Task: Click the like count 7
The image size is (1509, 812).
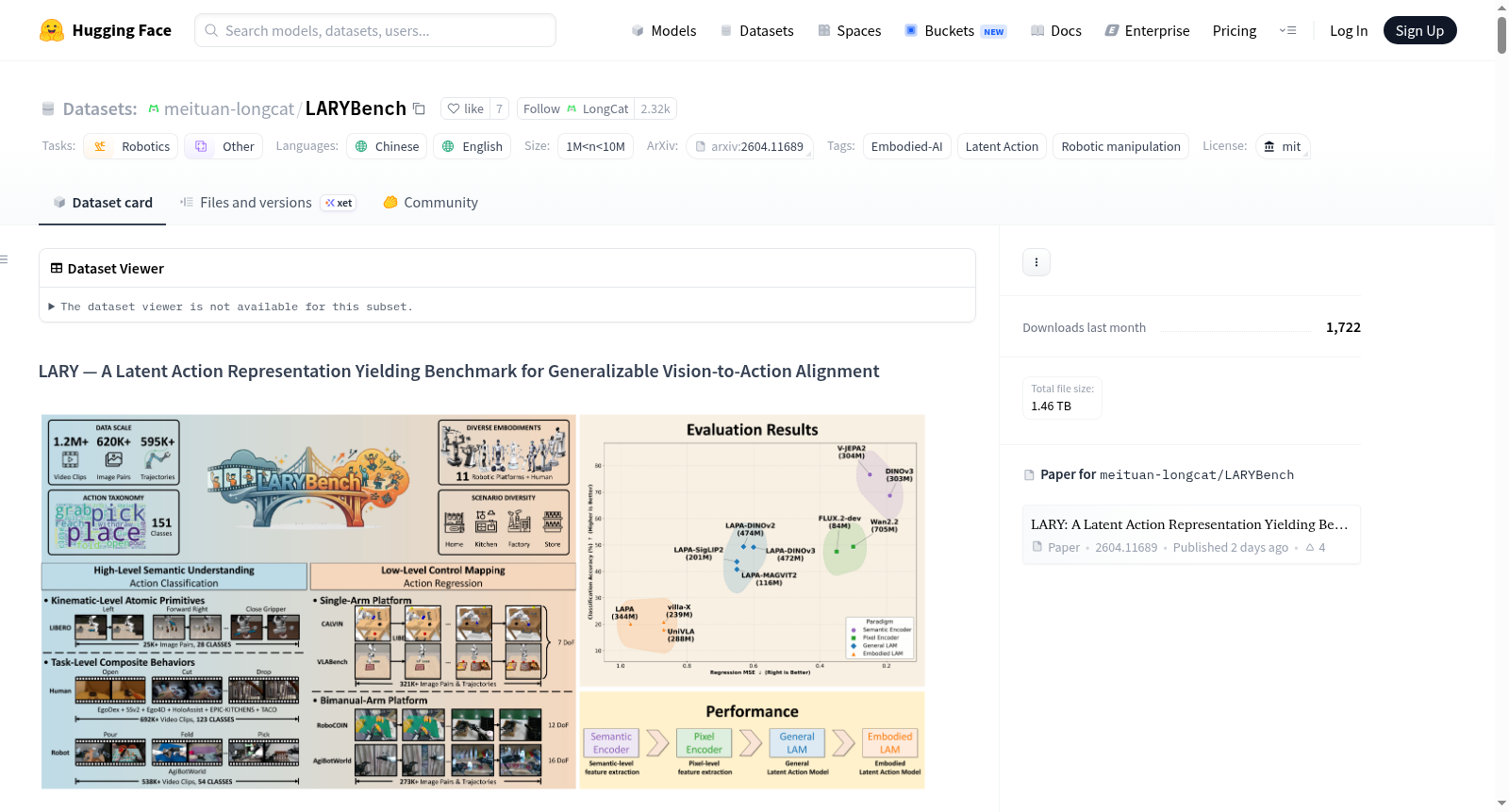Action: click(x=500, y=108)
